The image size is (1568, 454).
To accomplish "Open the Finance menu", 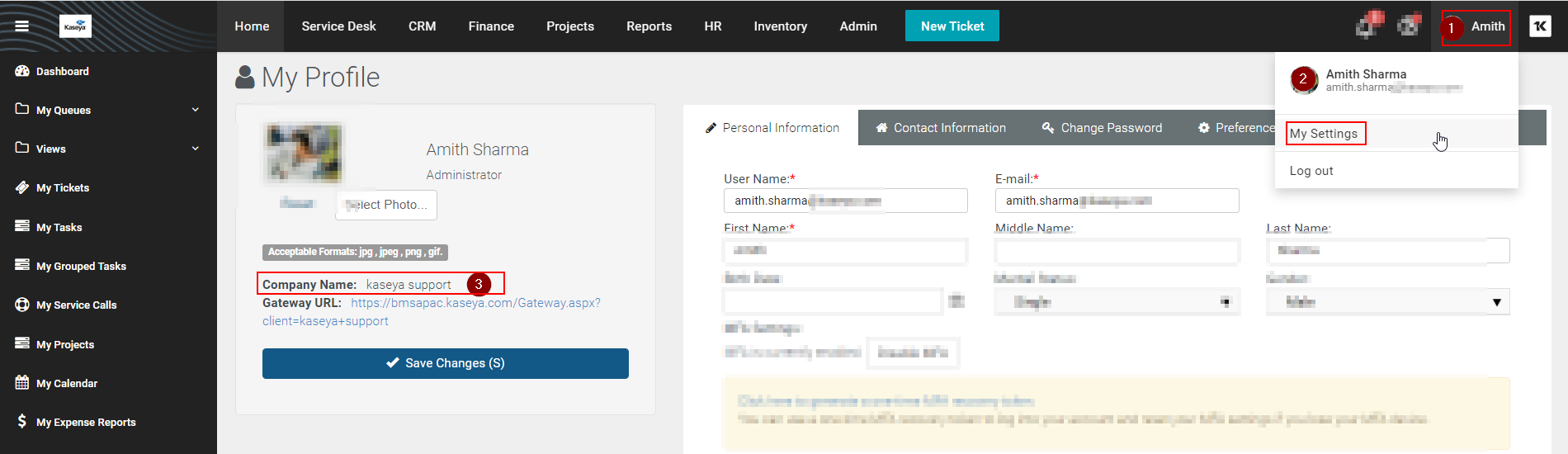I will coord(491,26).
